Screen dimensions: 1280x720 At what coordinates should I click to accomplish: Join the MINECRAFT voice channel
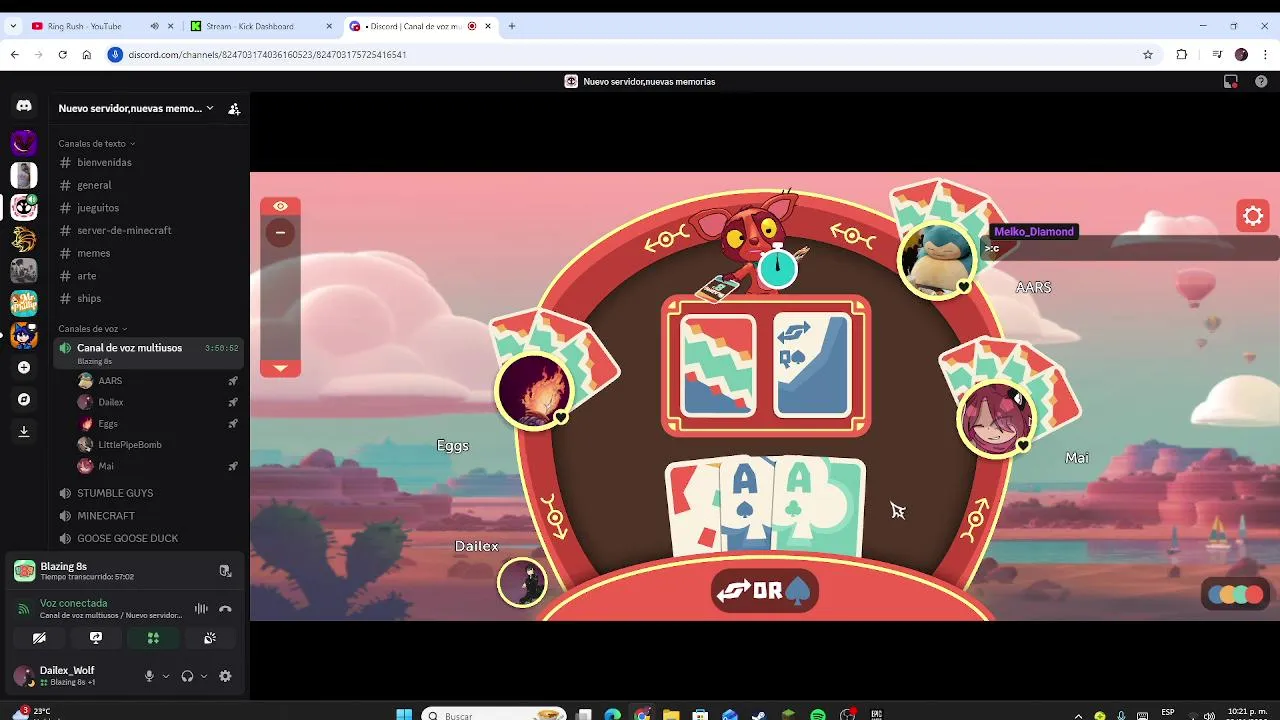[x=148, y=516]
